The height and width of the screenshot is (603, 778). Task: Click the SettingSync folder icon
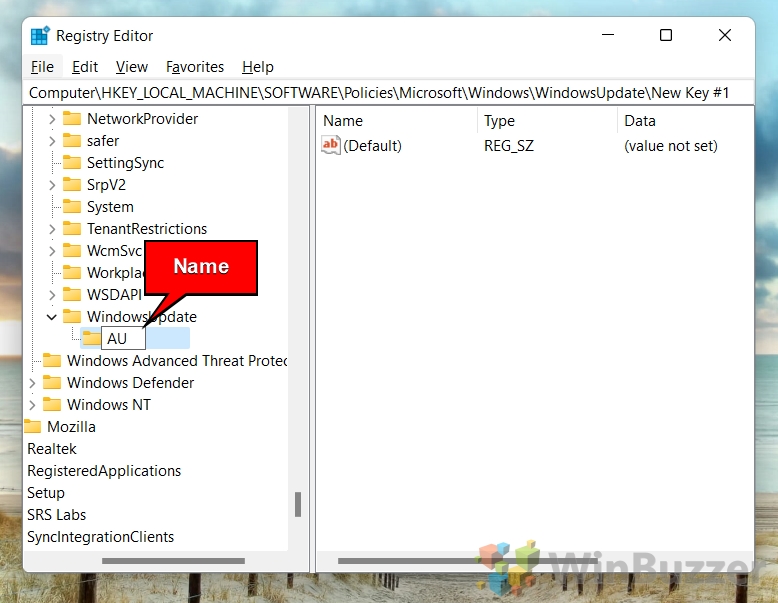pos(72,162)
